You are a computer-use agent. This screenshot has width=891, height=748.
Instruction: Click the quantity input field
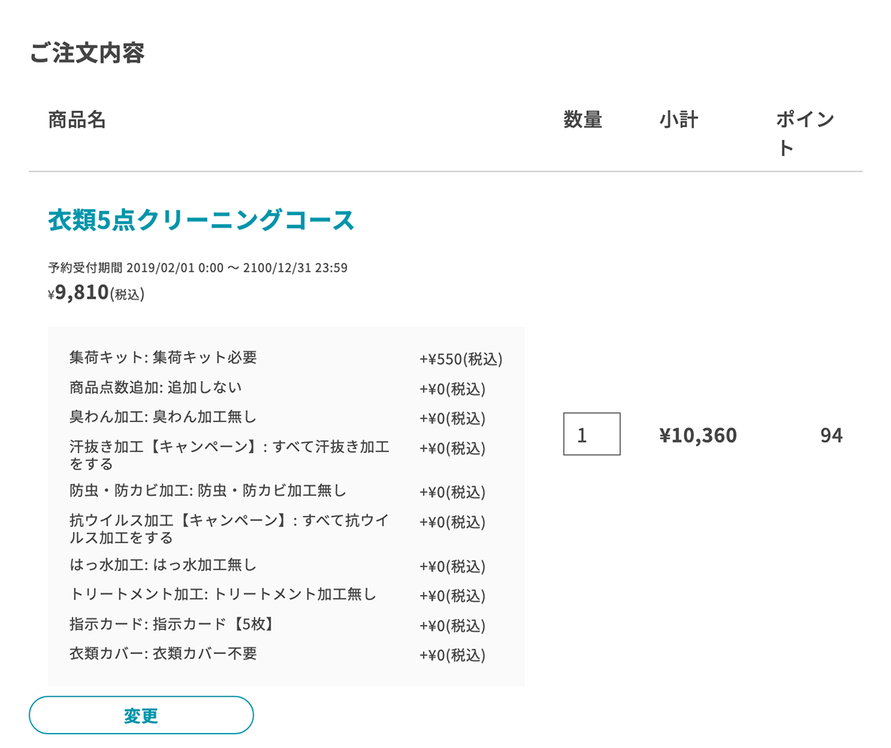(591, 434)
